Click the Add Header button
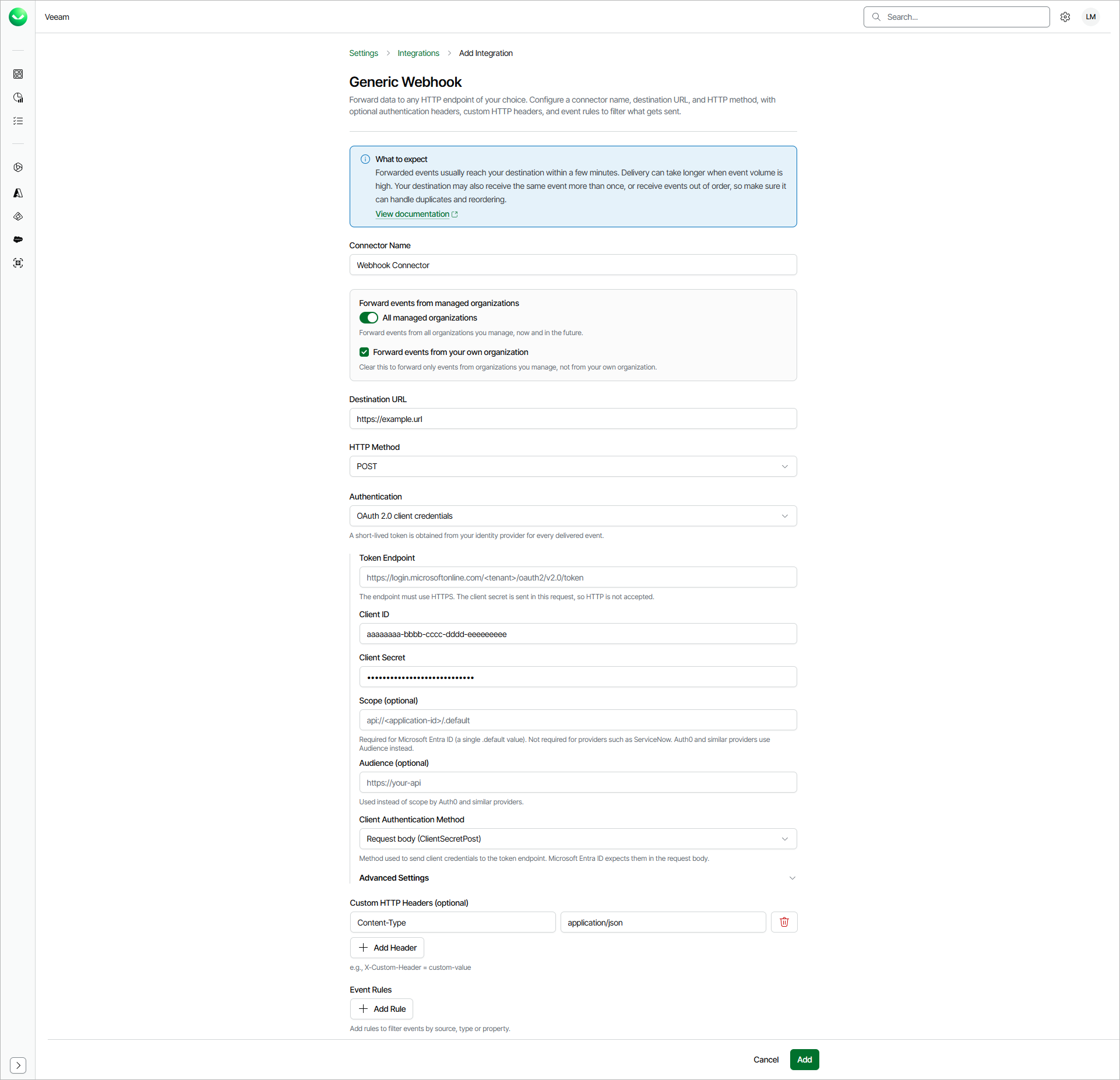The image size is (1120, 1080). tap(387, 948)
